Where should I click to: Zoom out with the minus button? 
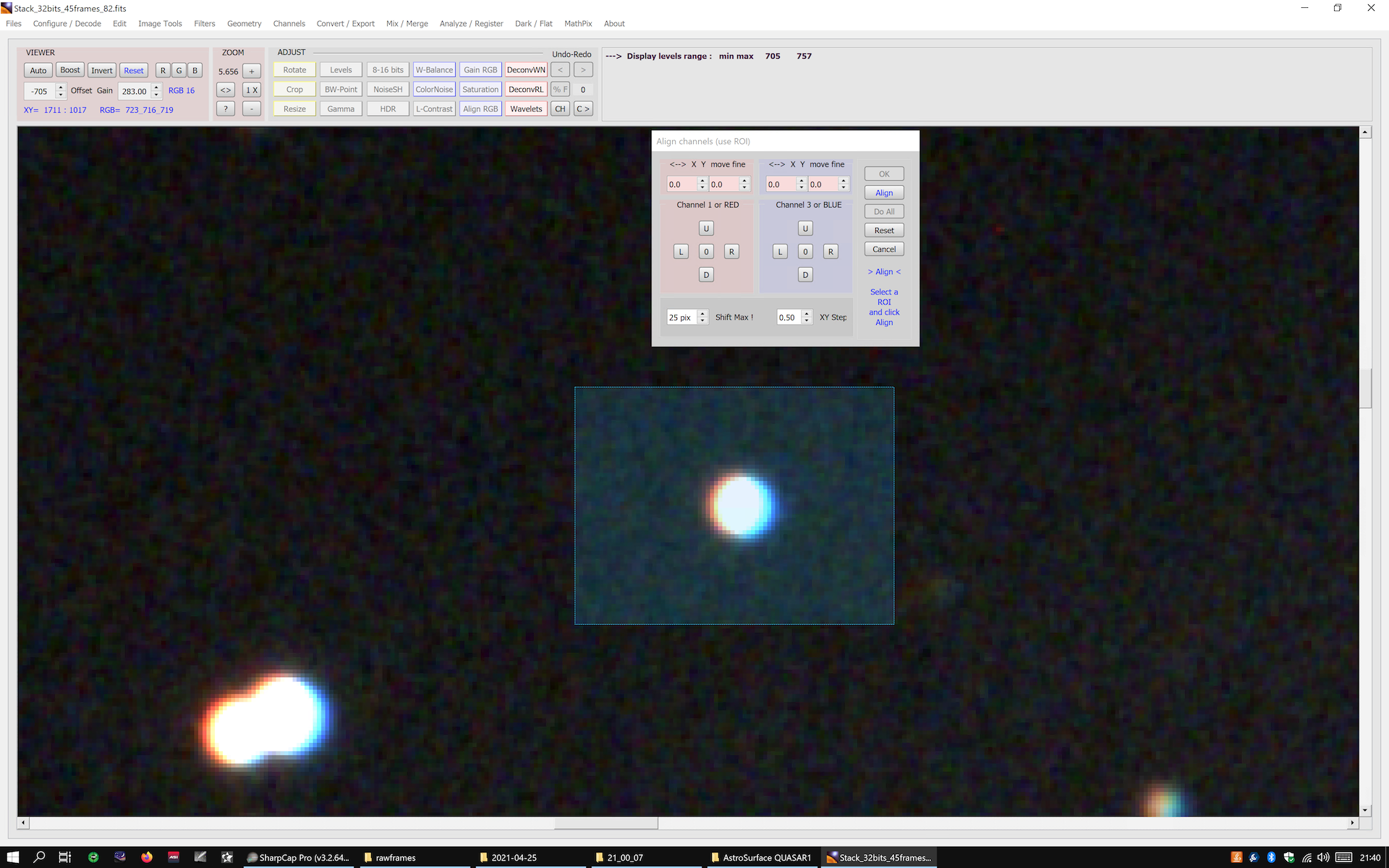(x=252, y=109)
